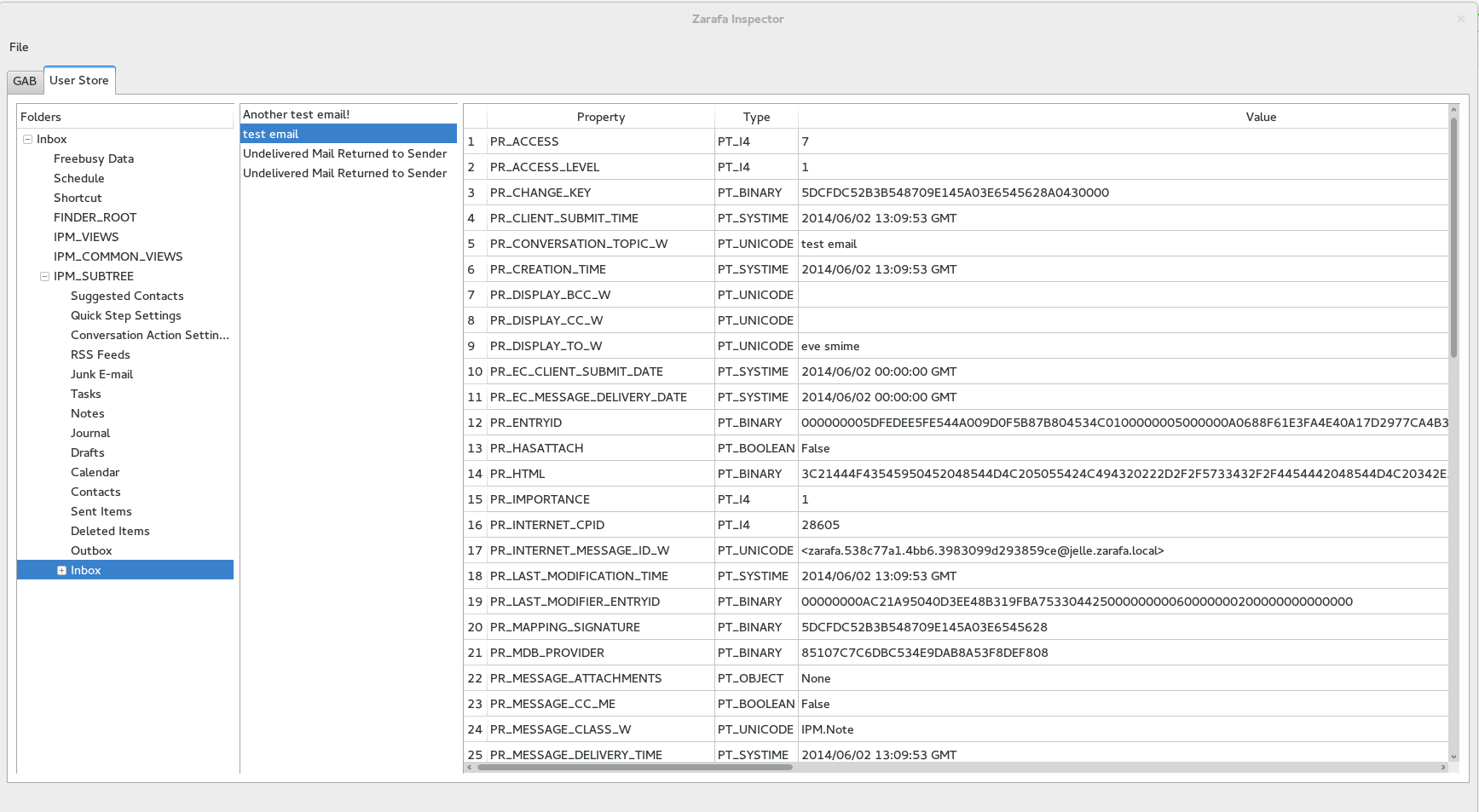Click the vertical scrollbar thumb of properties table
This screenshot has width=1479, height=812.
[x=1453, y=238]
